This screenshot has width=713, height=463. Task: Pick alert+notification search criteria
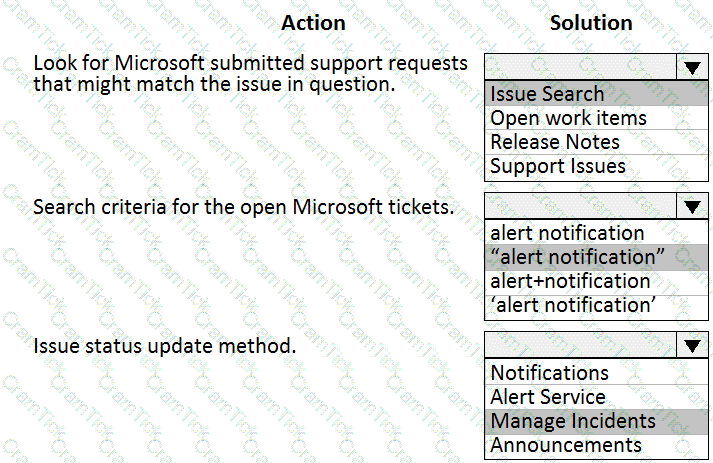596,281
